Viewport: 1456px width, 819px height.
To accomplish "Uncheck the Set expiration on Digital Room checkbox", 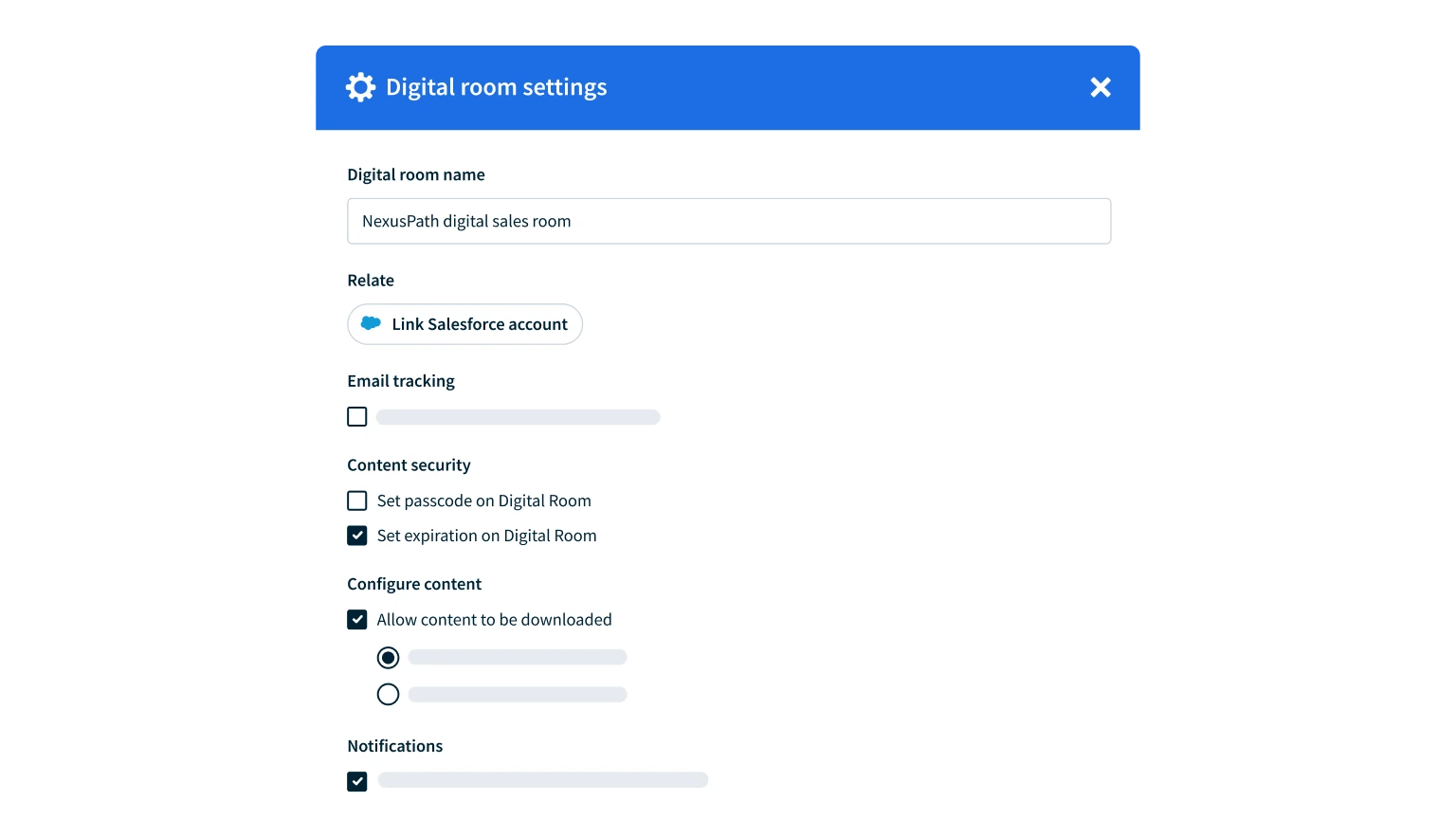I will [357, 536].
